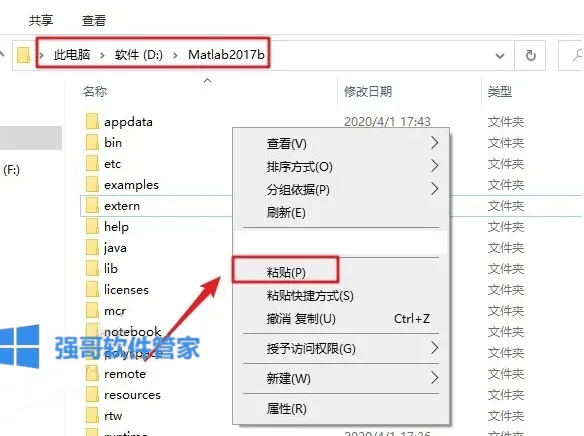Choose 属性(R) in context menu
This screenshot has width=584, height=436.
tap(341, 409)
